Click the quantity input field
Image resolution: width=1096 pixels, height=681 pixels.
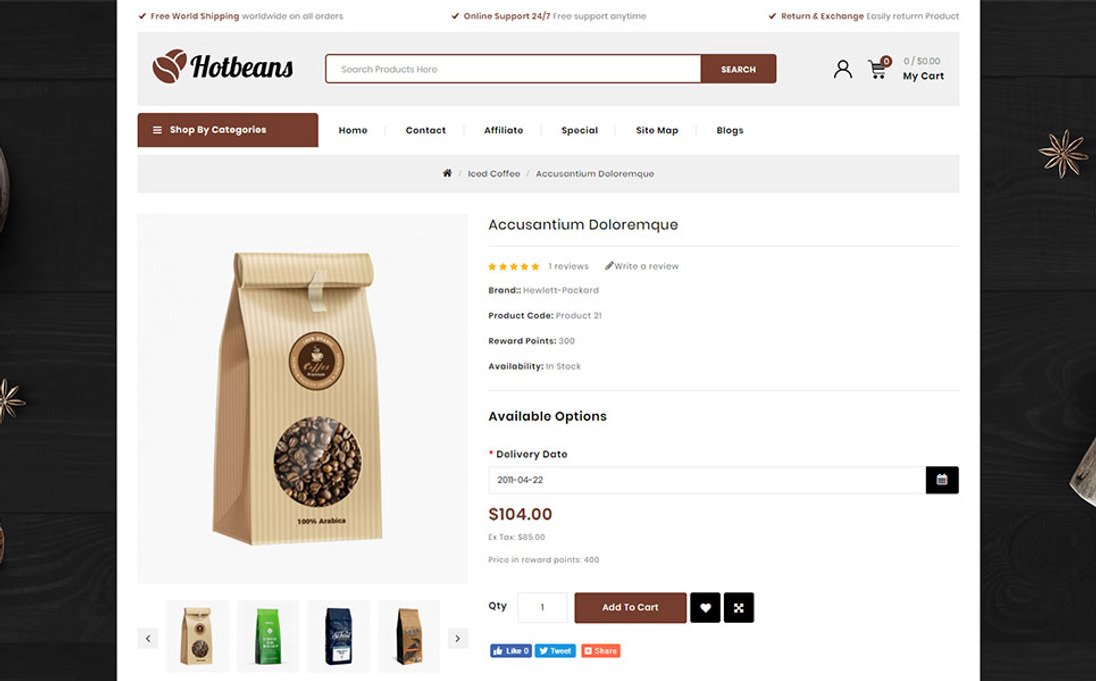[x=542, y=608]
